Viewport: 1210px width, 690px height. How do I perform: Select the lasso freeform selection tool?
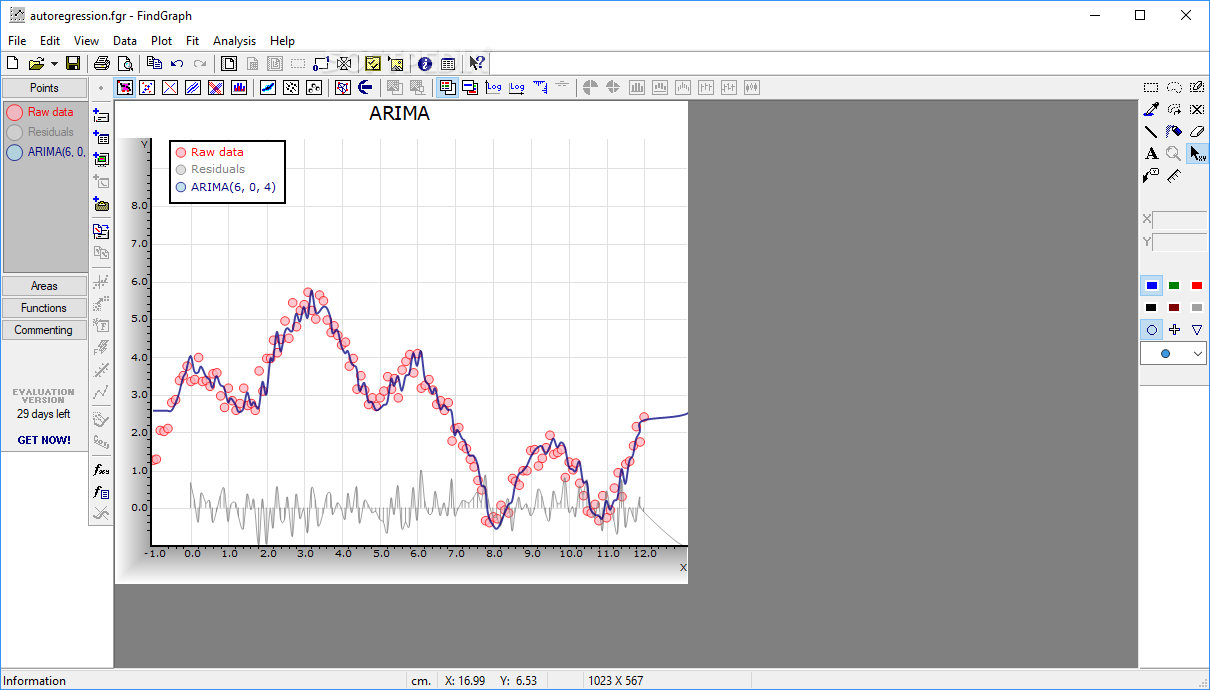1174,87
